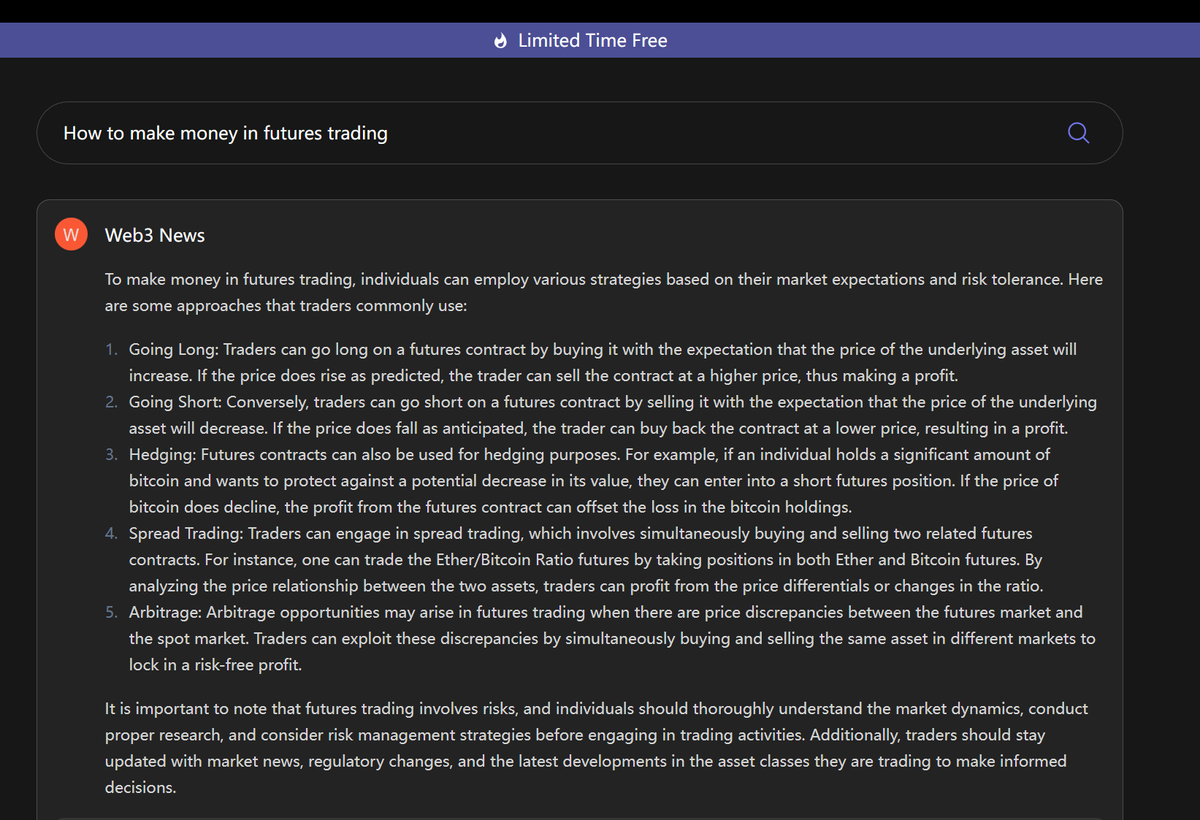Click the magnifier search icon
This screenshot has height=820, width=1200.
(x=1078, y=133)
